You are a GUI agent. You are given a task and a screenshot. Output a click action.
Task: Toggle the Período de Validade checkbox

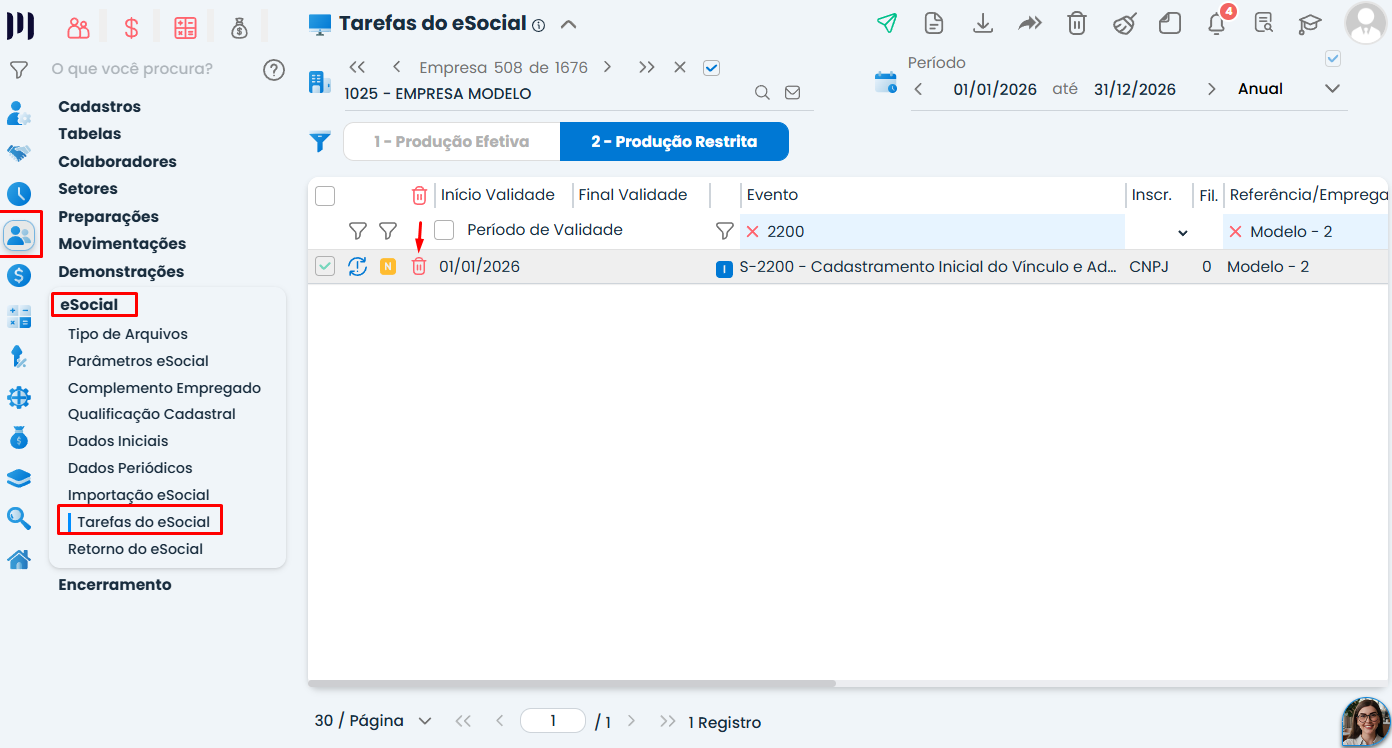pyautogui.click(x=444, y=230)
